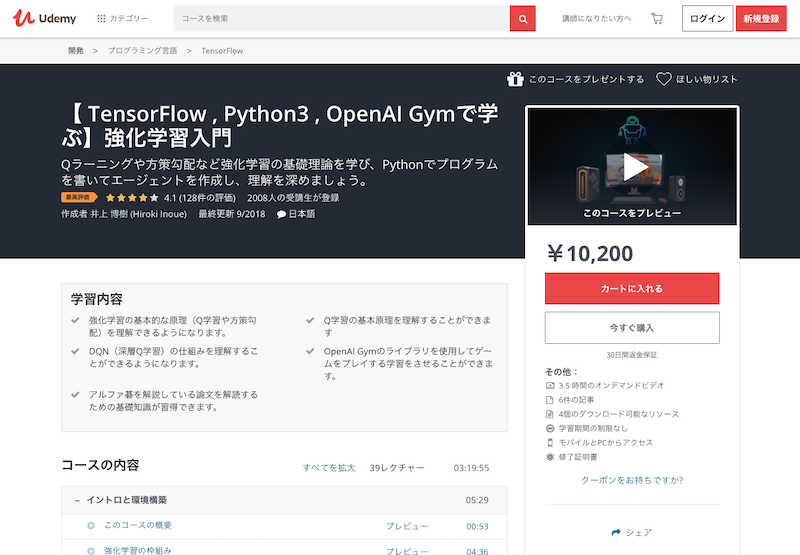The image size is (800, 555).
Task: Click play icon beside このコースの概要
Action: [x=91, y=525]
